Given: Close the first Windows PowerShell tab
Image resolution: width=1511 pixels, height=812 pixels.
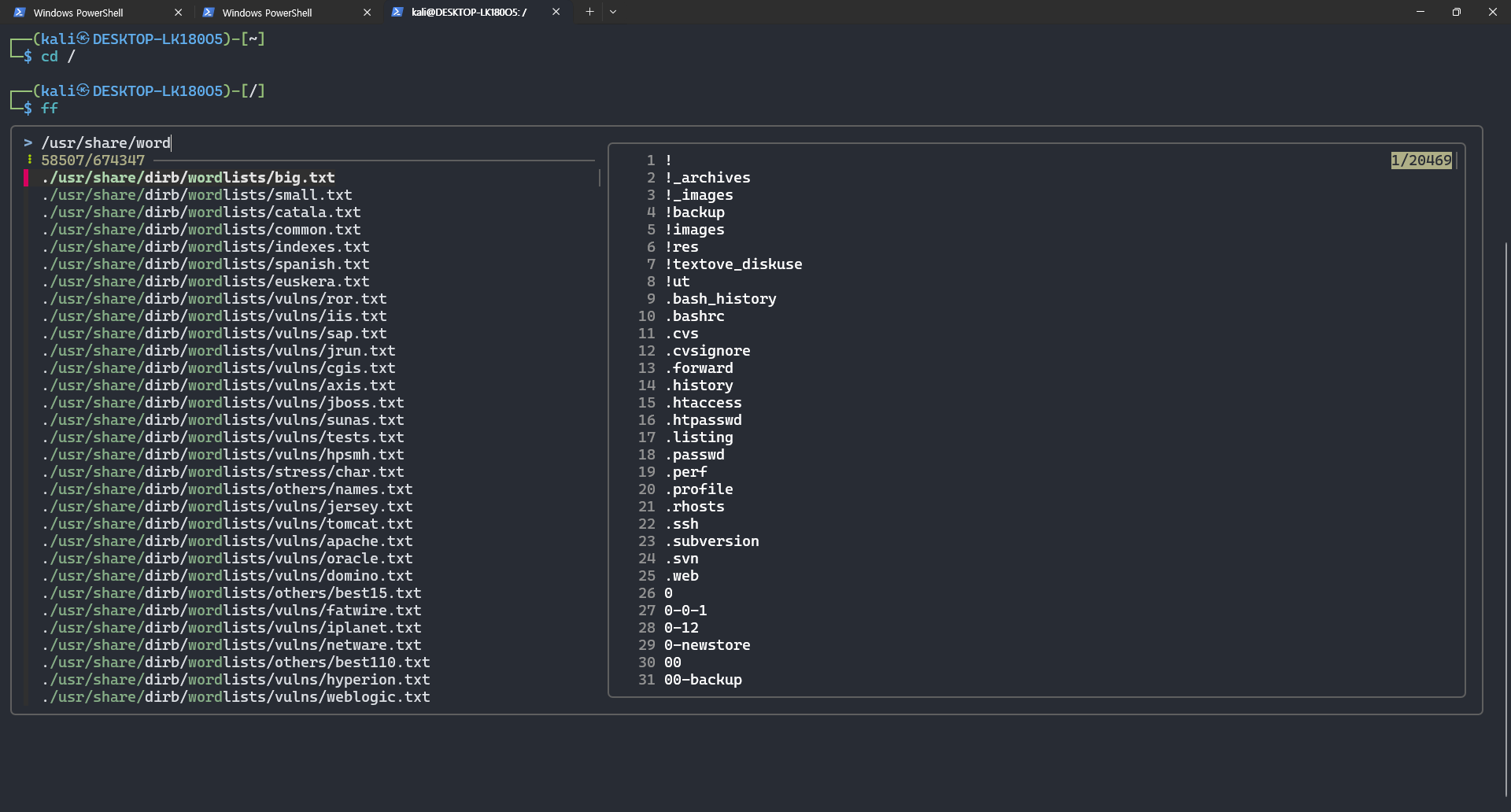Looking at the screenshot, I should coord(178,13).
